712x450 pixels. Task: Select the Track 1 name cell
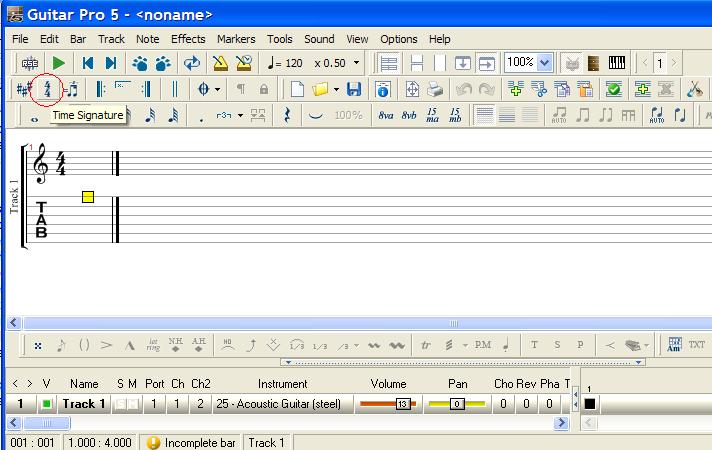pos(84,404)
